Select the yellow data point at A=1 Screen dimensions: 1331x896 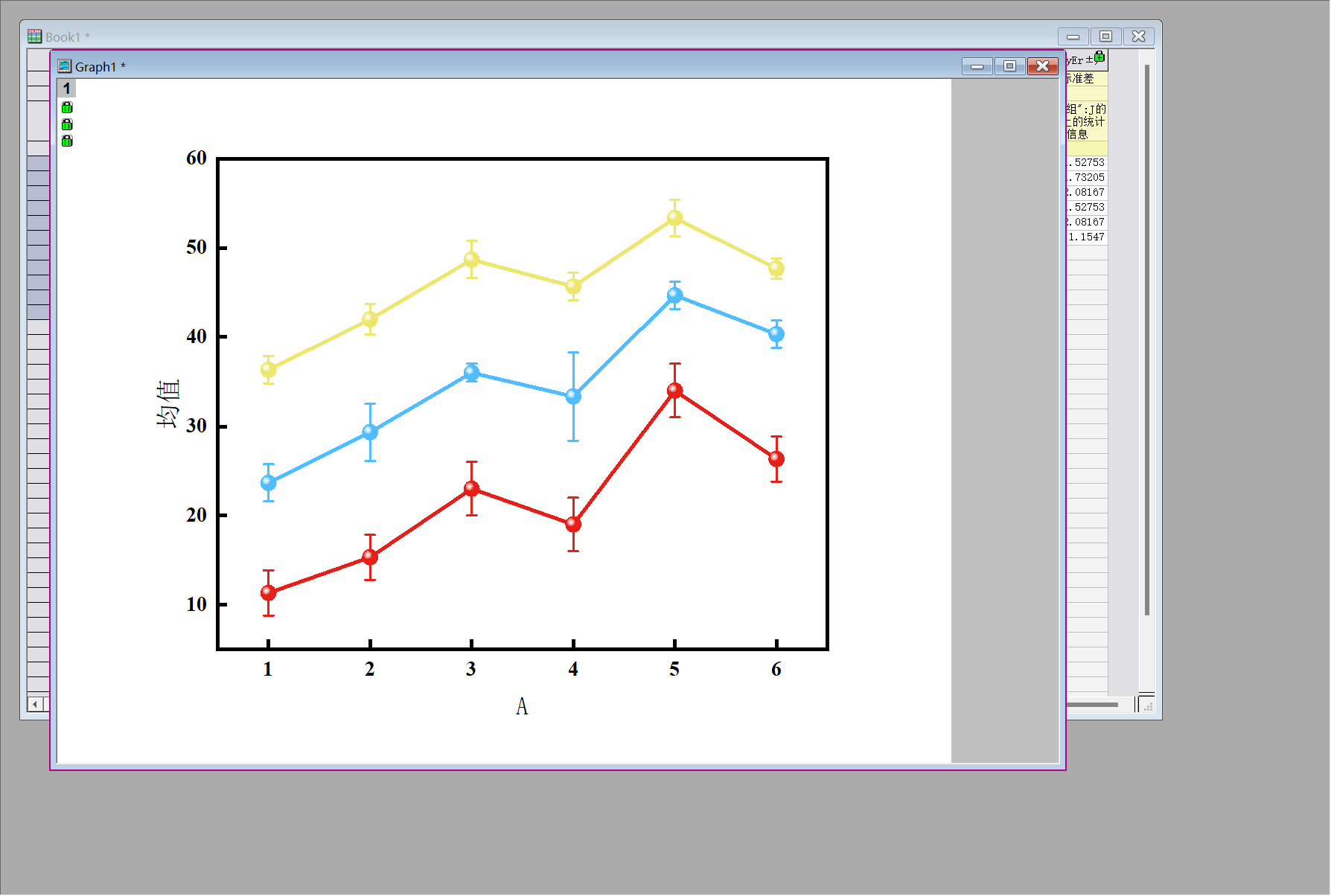[x=269, y=370]
